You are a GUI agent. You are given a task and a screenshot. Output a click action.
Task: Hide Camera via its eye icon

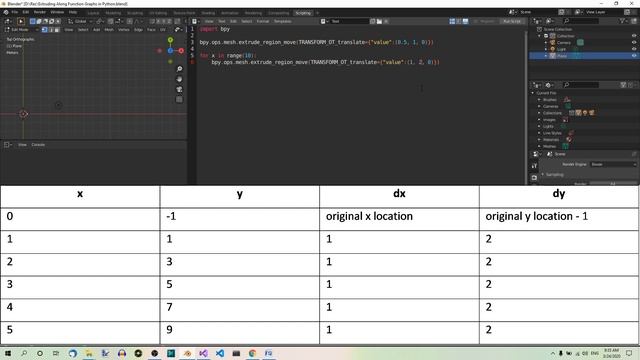point(634,42)
